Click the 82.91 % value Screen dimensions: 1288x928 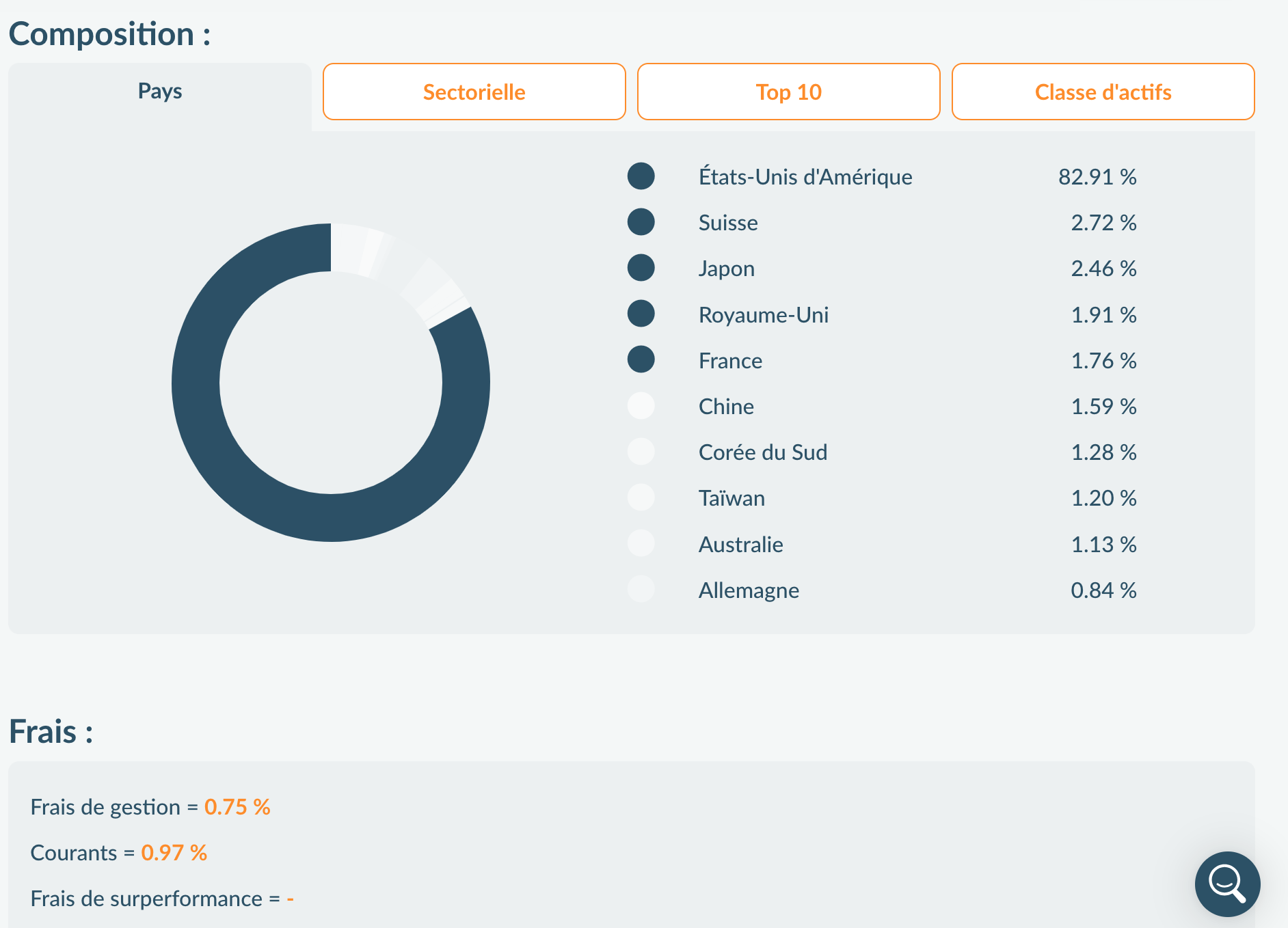tap(1097, 177)
